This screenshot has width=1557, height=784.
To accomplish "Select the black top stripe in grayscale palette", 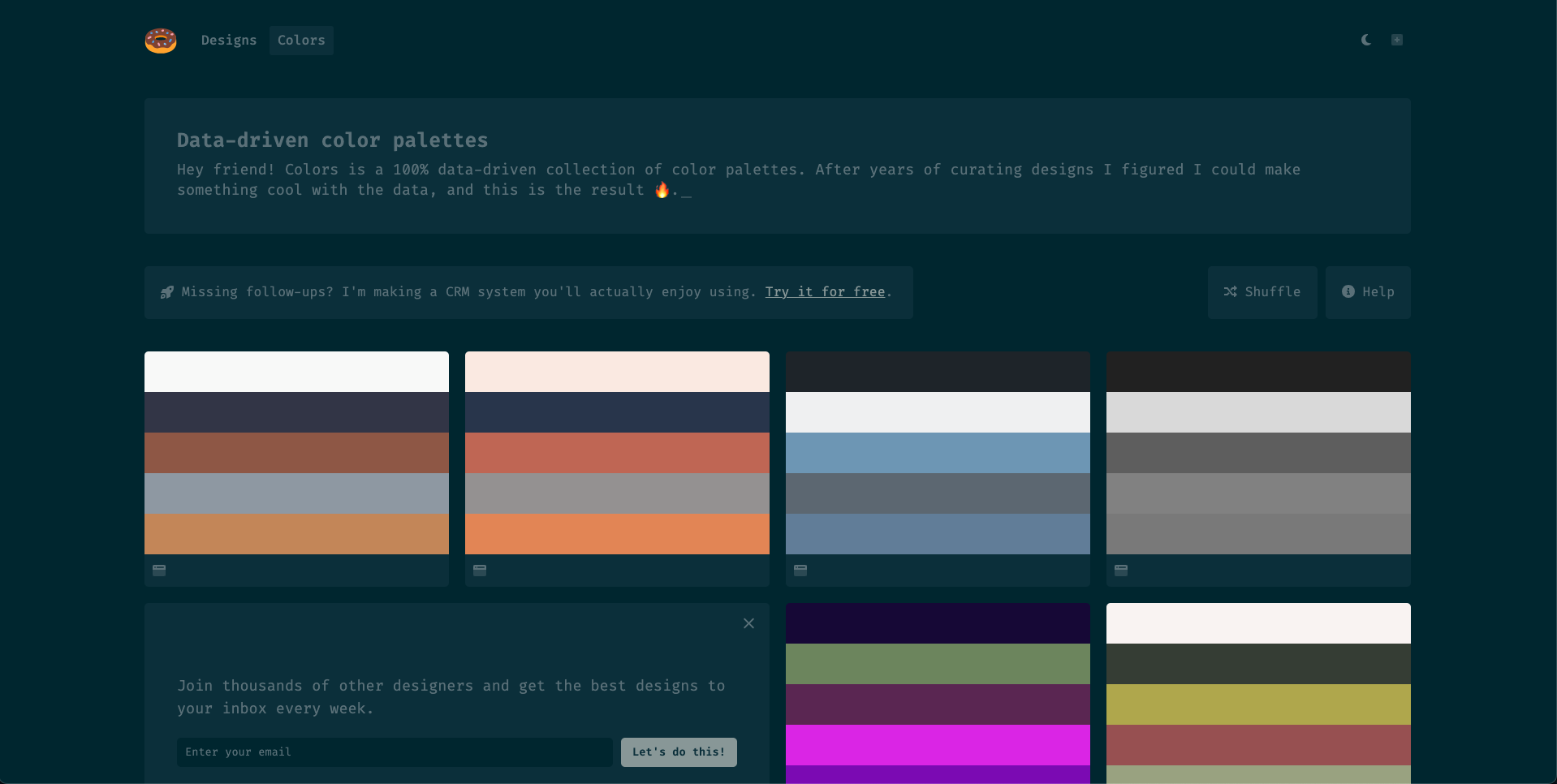I will pos(1258,372).
